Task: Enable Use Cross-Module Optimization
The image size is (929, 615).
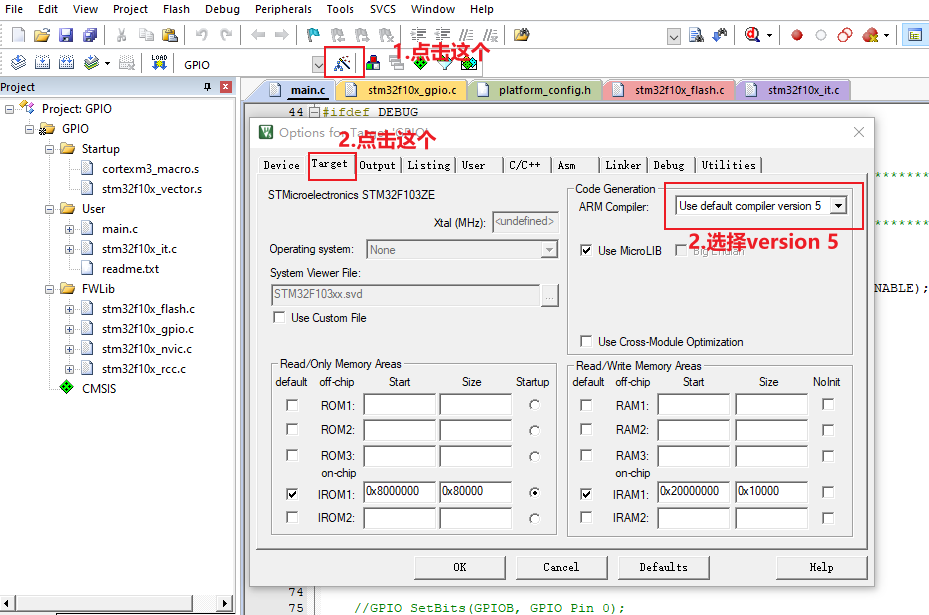Action: [x=586, y=341]
